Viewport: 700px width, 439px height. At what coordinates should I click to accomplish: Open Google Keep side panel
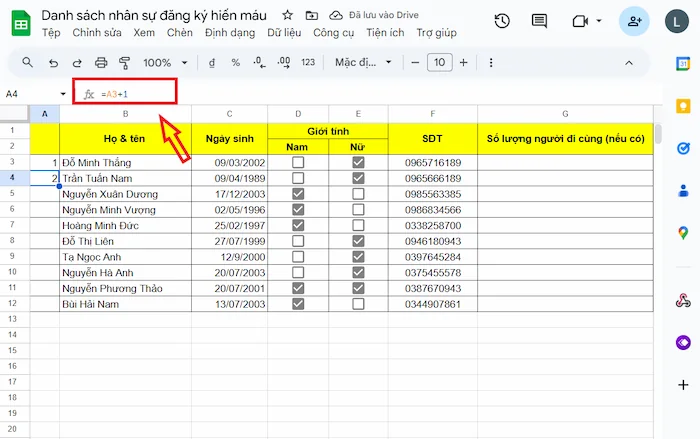[683, 106]
